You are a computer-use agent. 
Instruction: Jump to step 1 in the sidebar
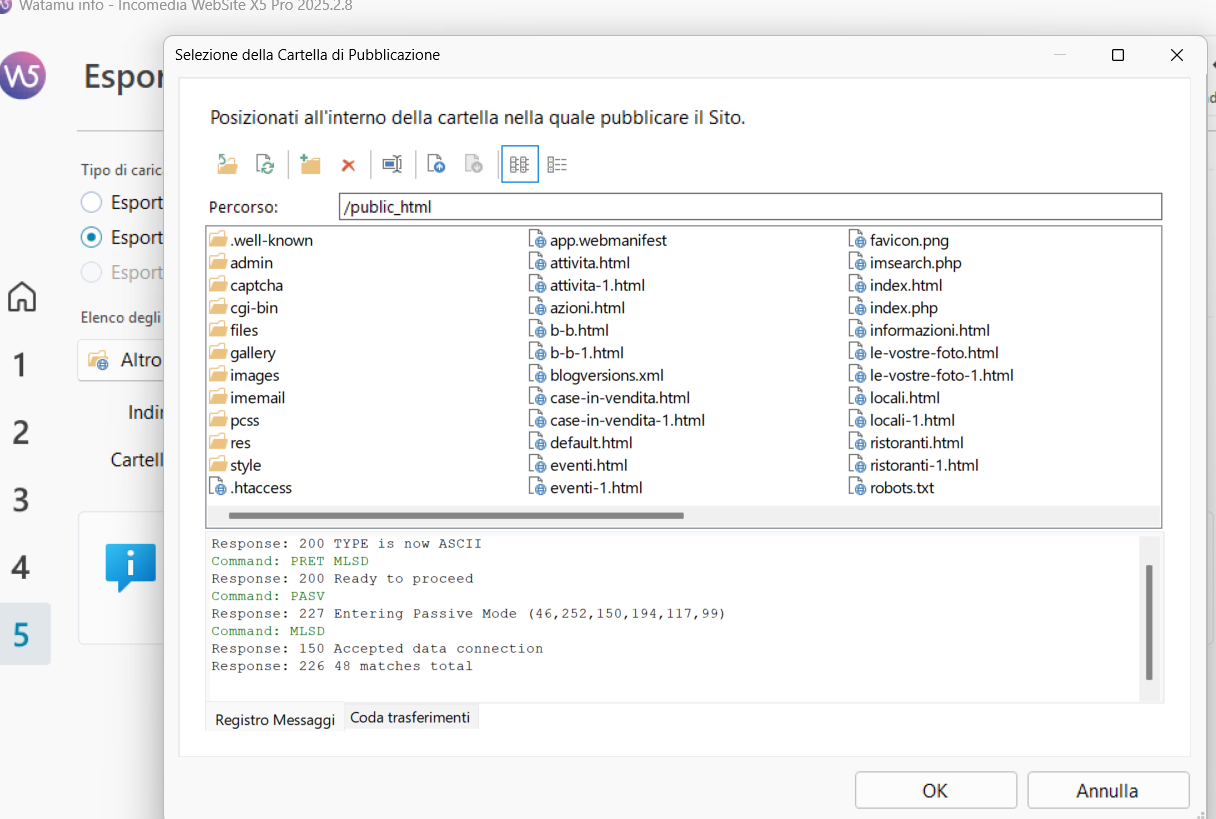pyautogui.click(x=19, y=365)
